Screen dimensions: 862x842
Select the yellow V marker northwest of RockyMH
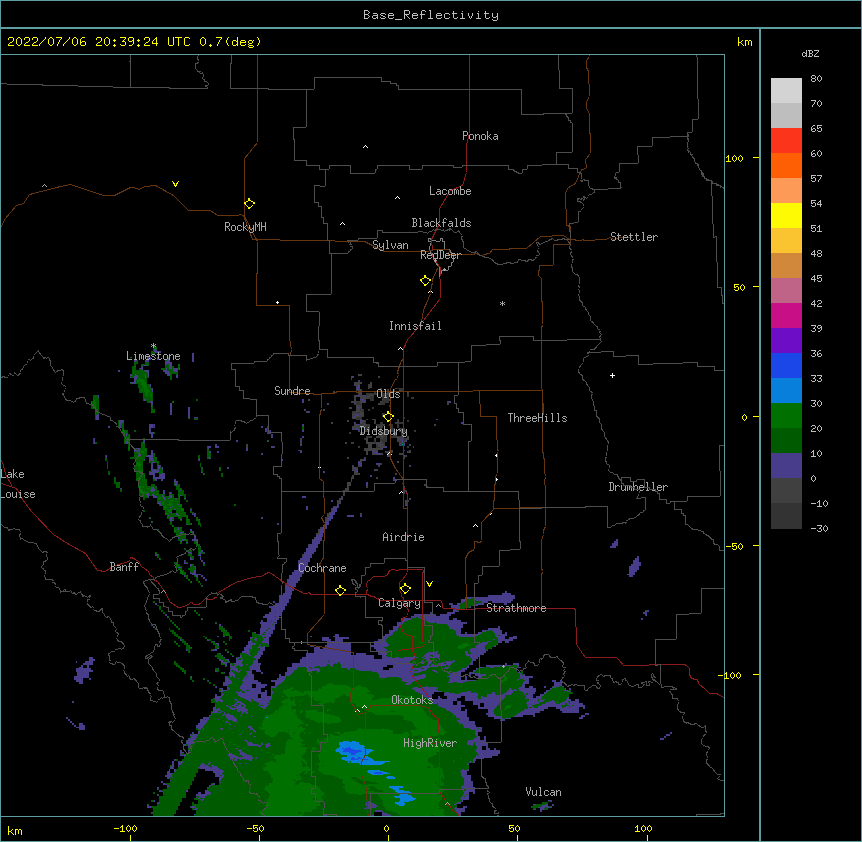click(175, 184)
